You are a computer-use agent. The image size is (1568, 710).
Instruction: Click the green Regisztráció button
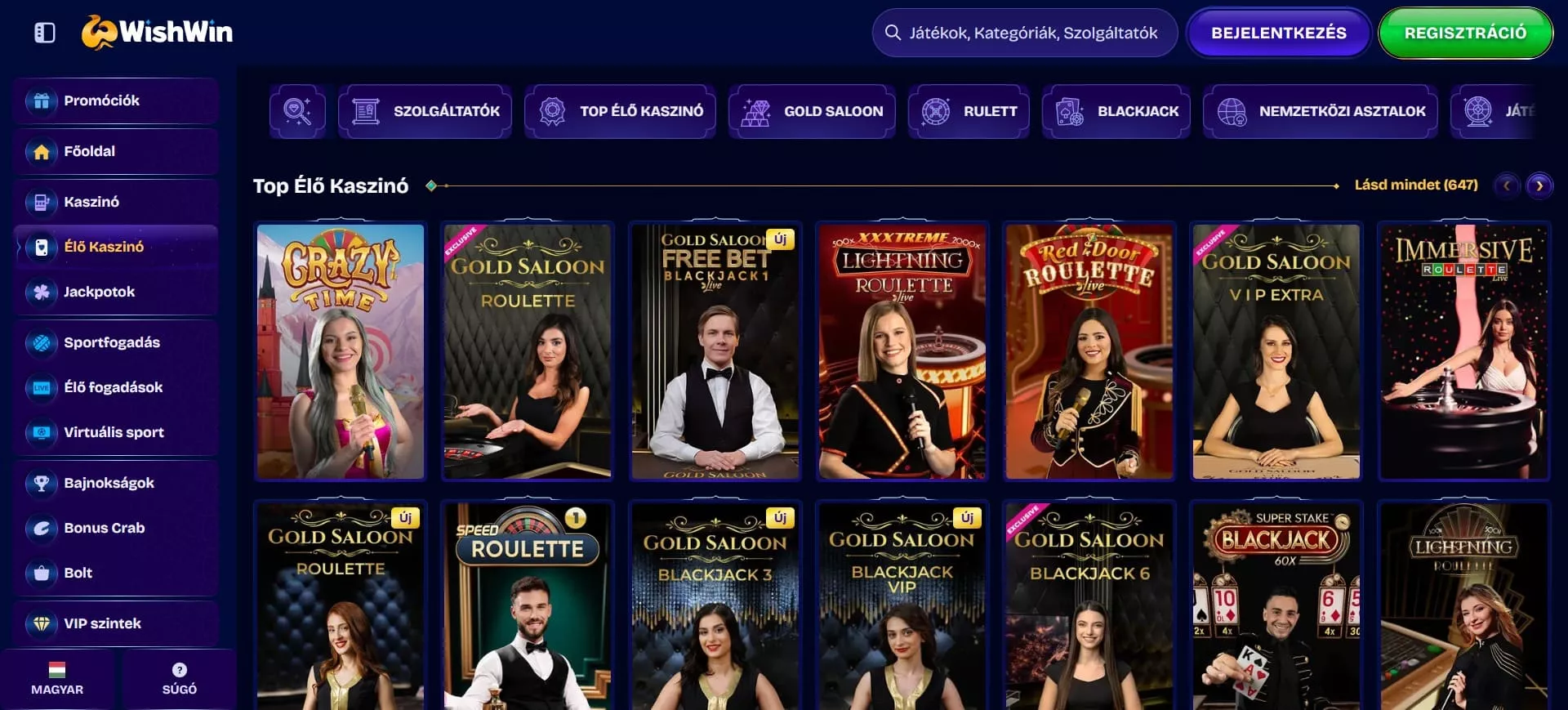1465,33
